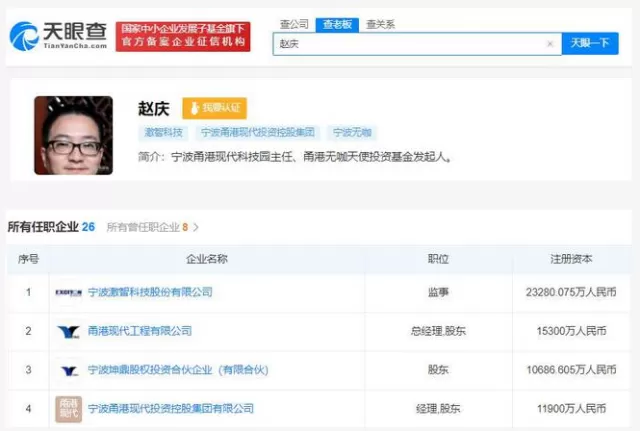Image resolution: width=640 pixels, height=431 pixels.
Task: Open the 激智科技 tag
Action: (163, 133)
